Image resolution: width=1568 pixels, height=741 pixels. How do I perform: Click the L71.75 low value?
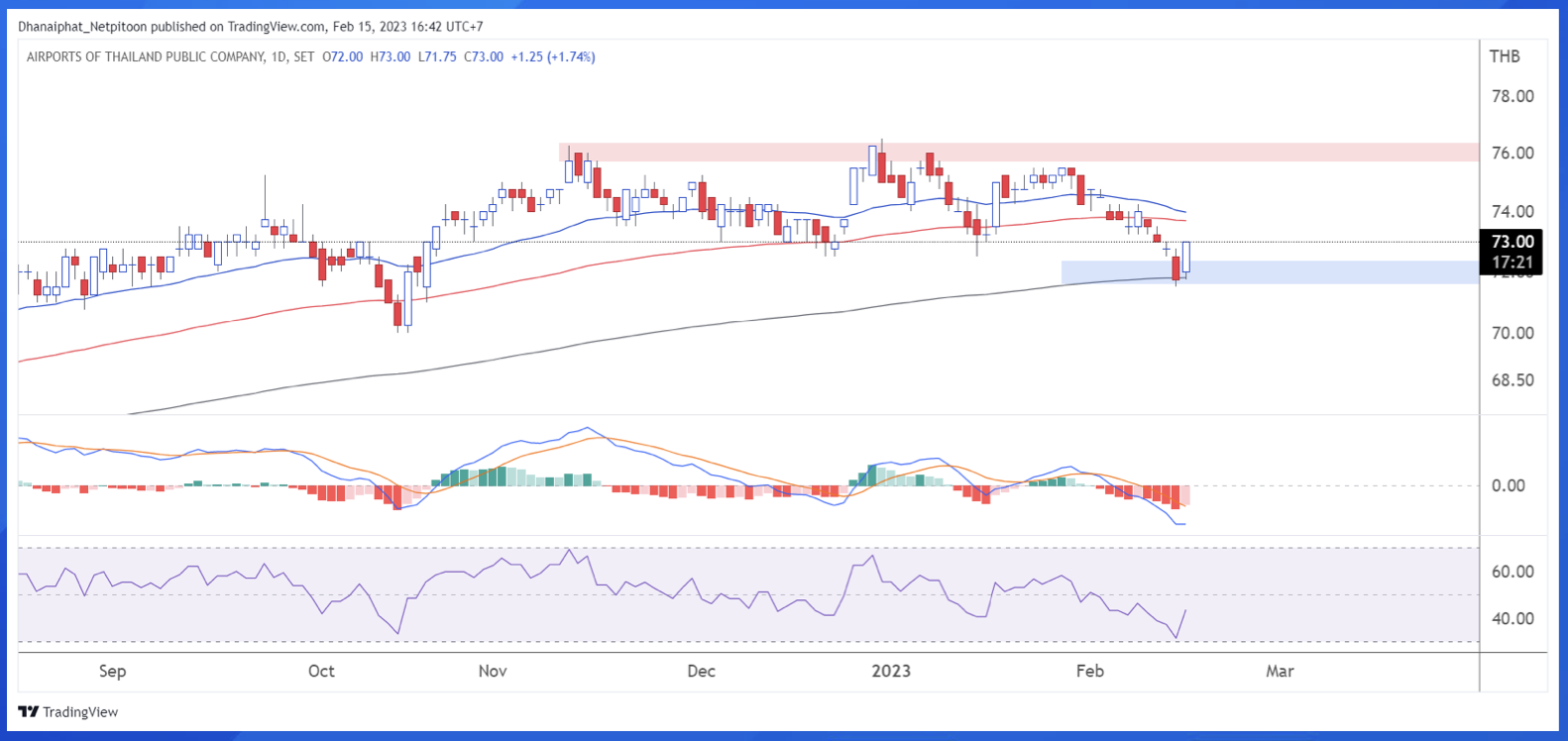[x=437, y=56]
